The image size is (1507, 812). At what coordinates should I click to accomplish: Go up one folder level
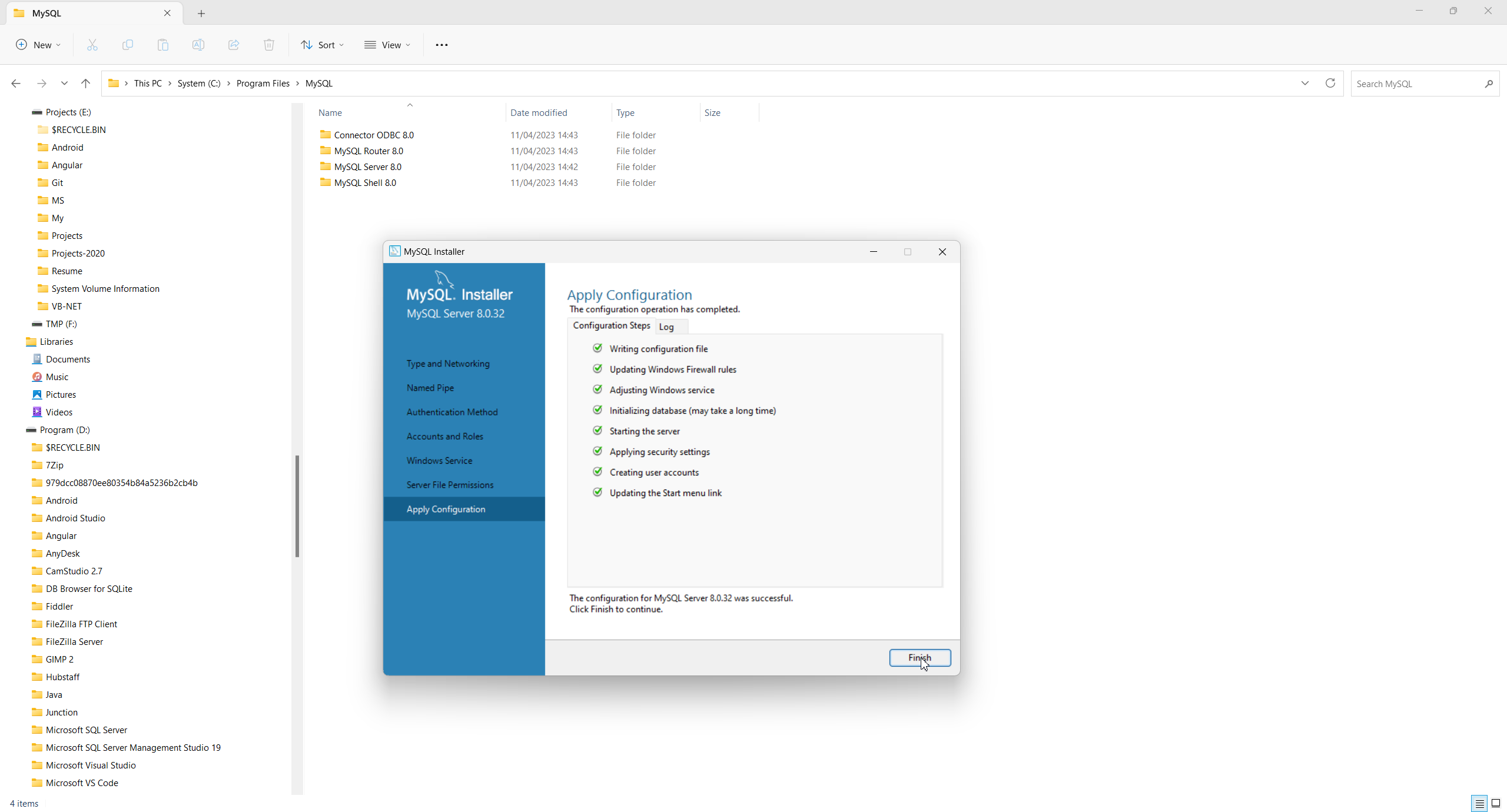pos(86,84)
